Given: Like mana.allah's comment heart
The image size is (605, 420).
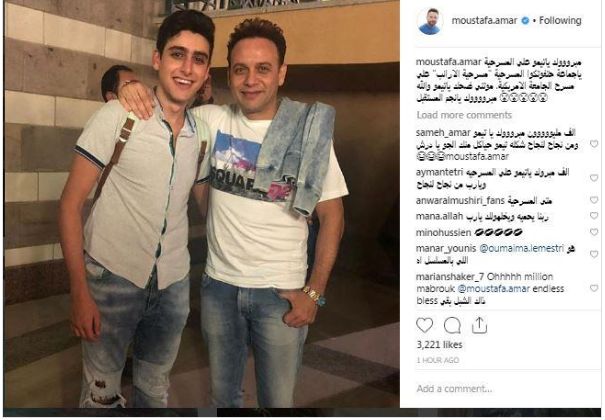Looking at the screenshot, I should [x=594, y=216].
